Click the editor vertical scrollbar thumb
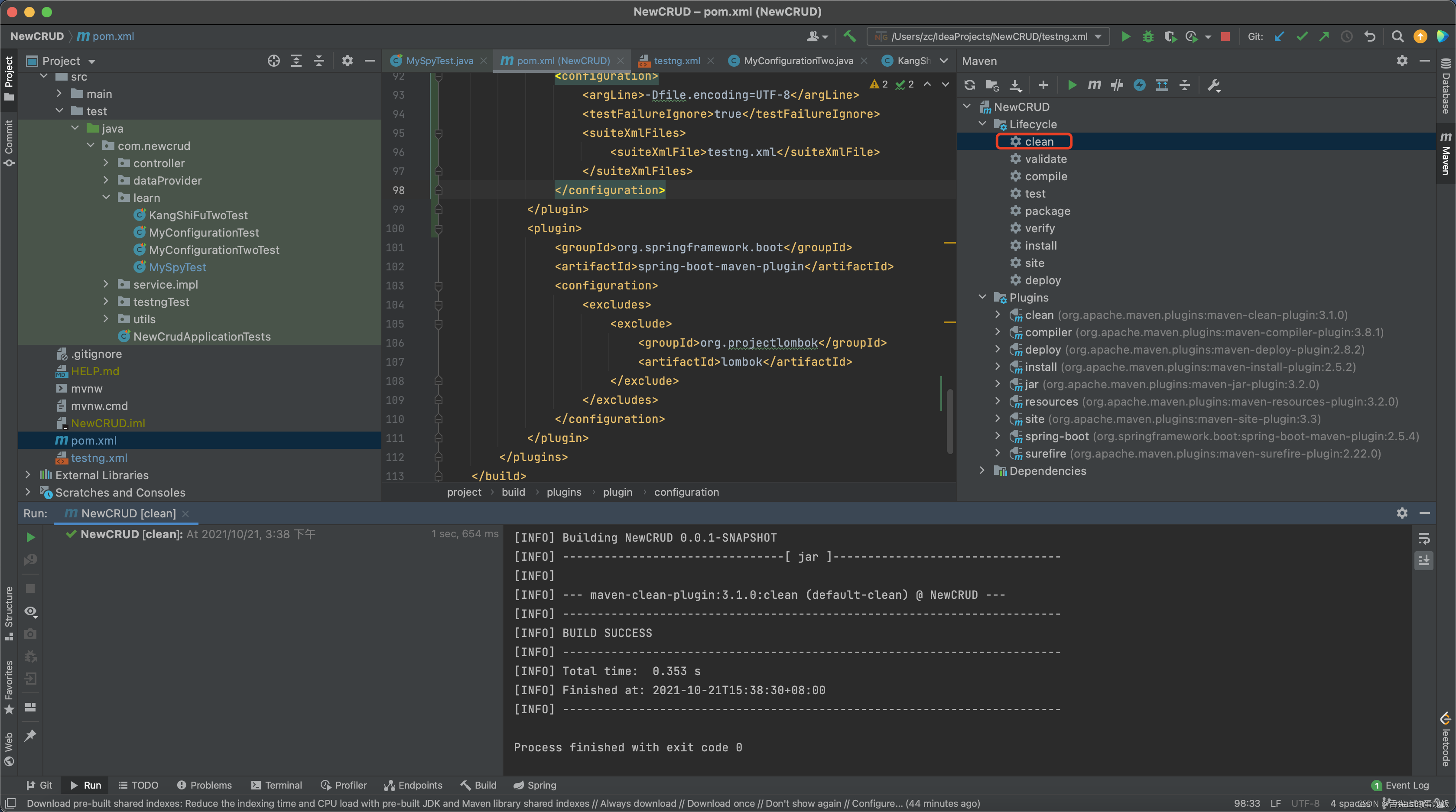 pos(949,421)
